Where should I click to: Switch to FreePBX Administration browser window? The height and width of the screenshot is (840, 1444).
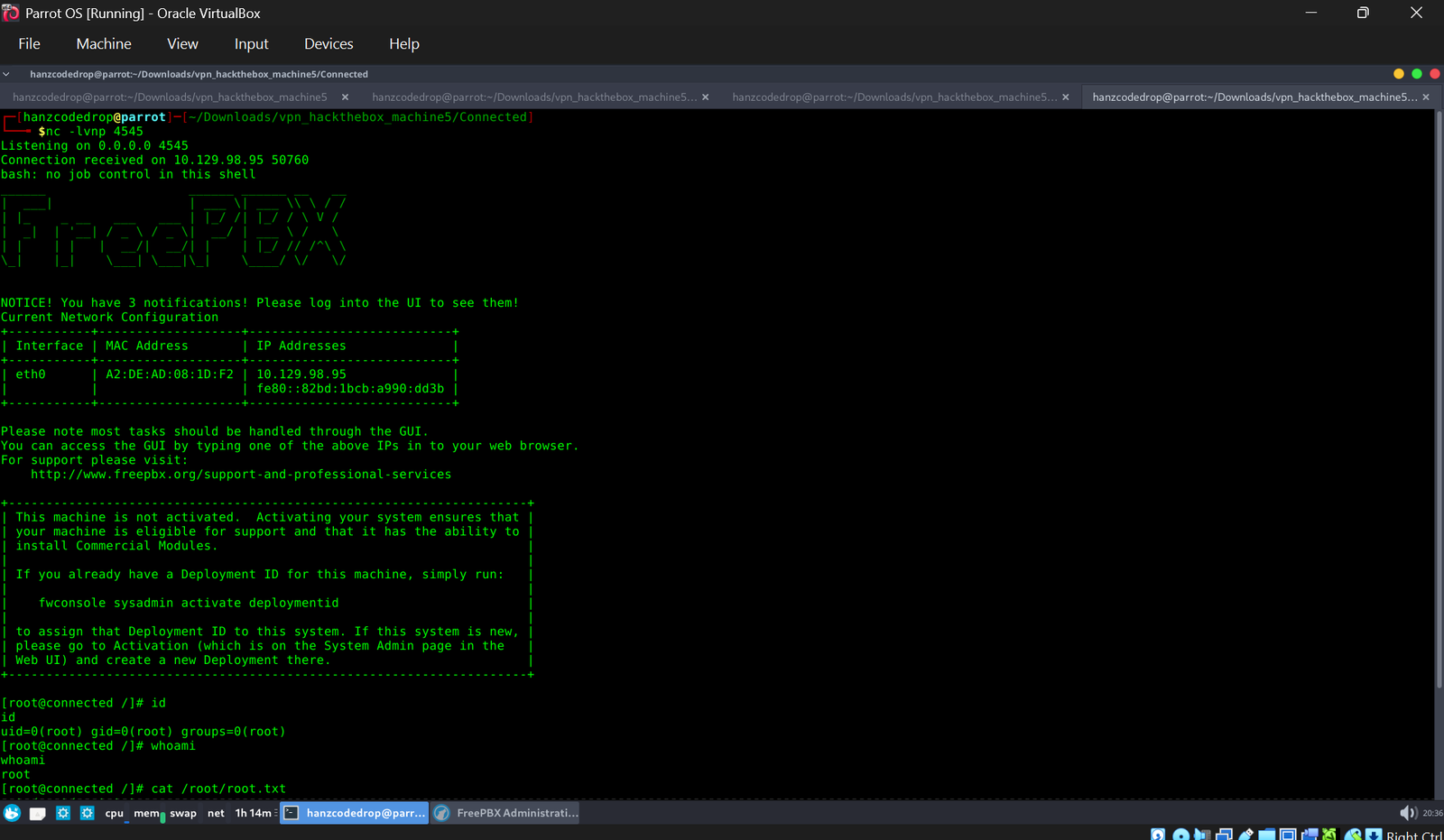506,813
